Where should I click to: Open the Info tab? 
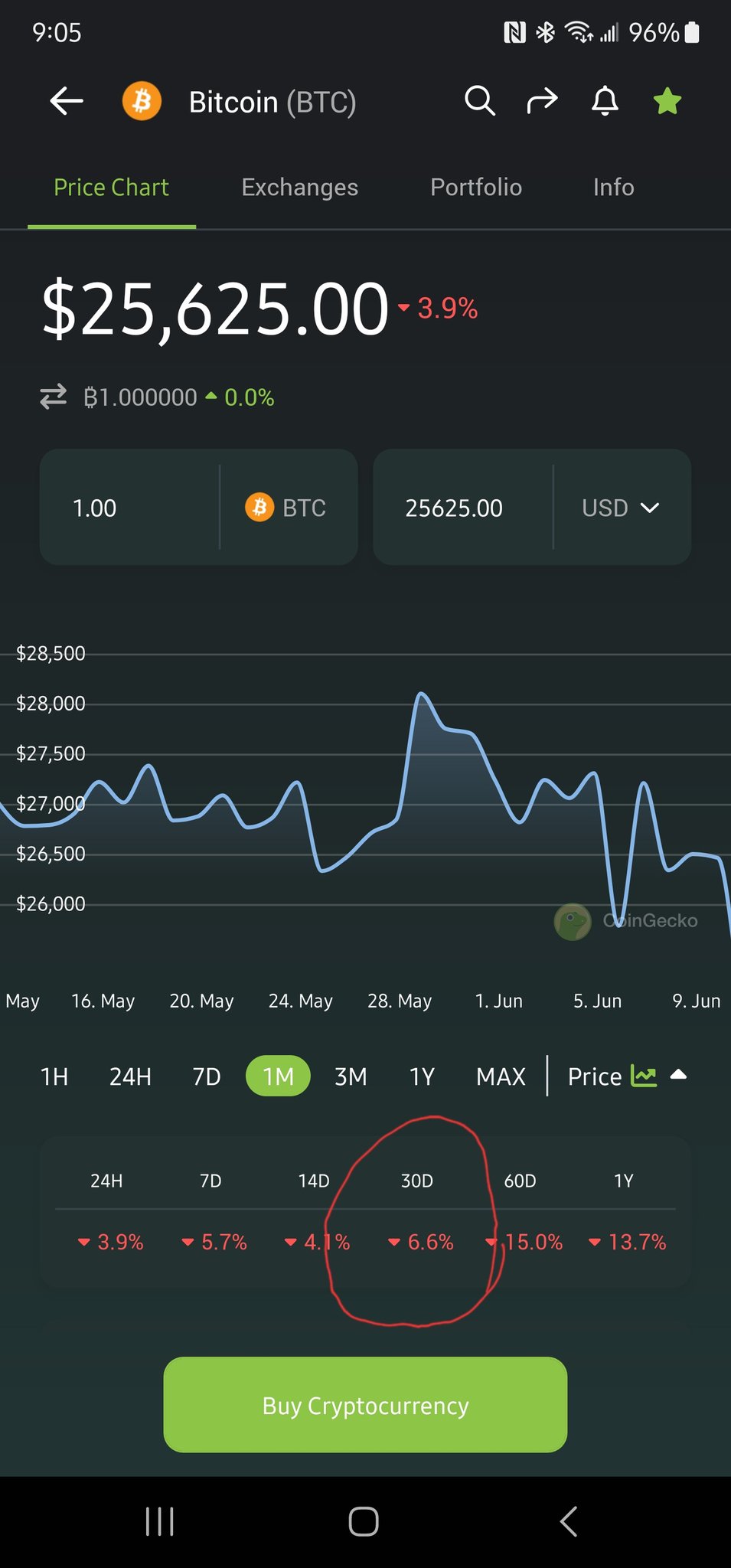tap(614, 188)
